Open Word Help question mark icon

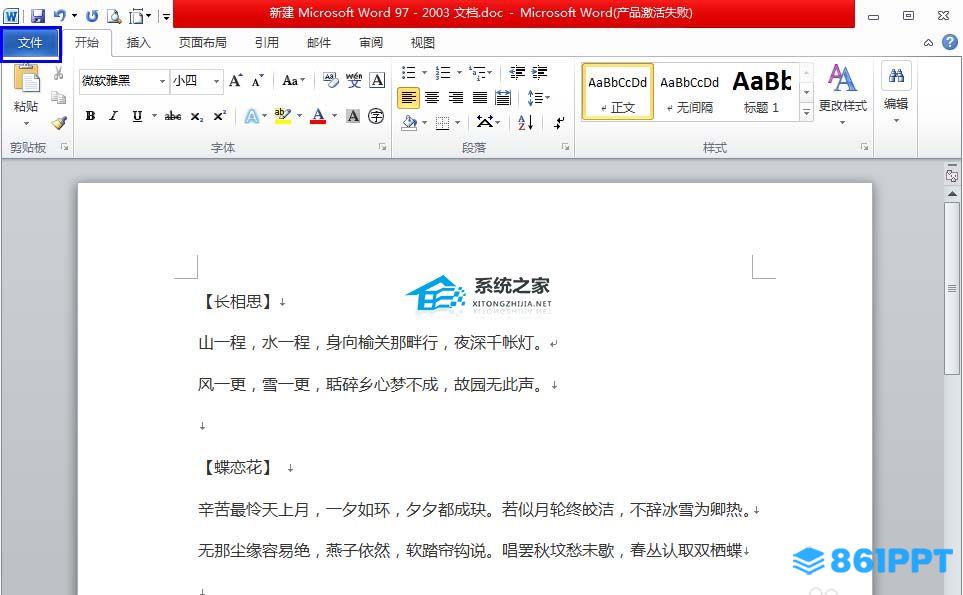point(949,42)
